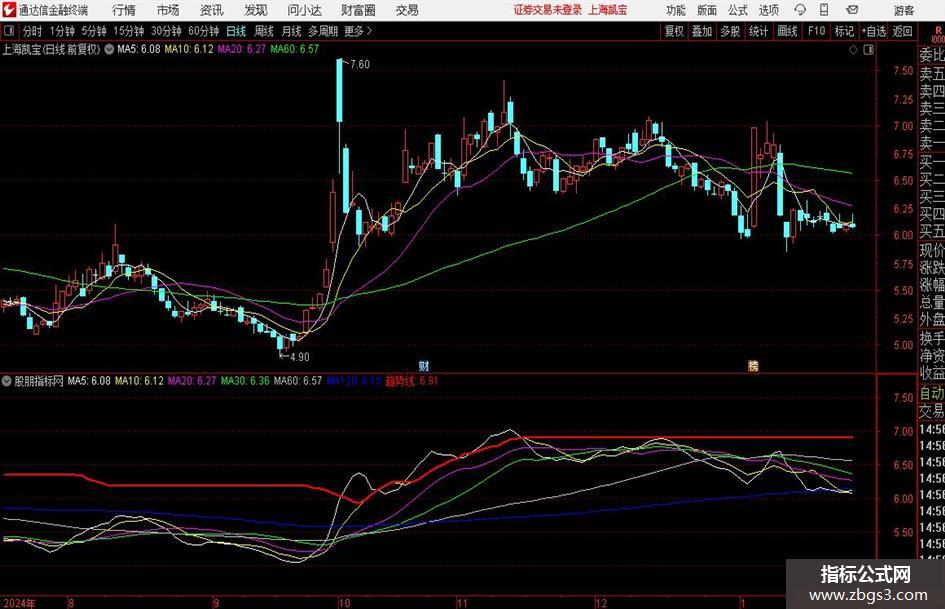
Task: Open the 公式 menu
Action: [x=738, y=10]
